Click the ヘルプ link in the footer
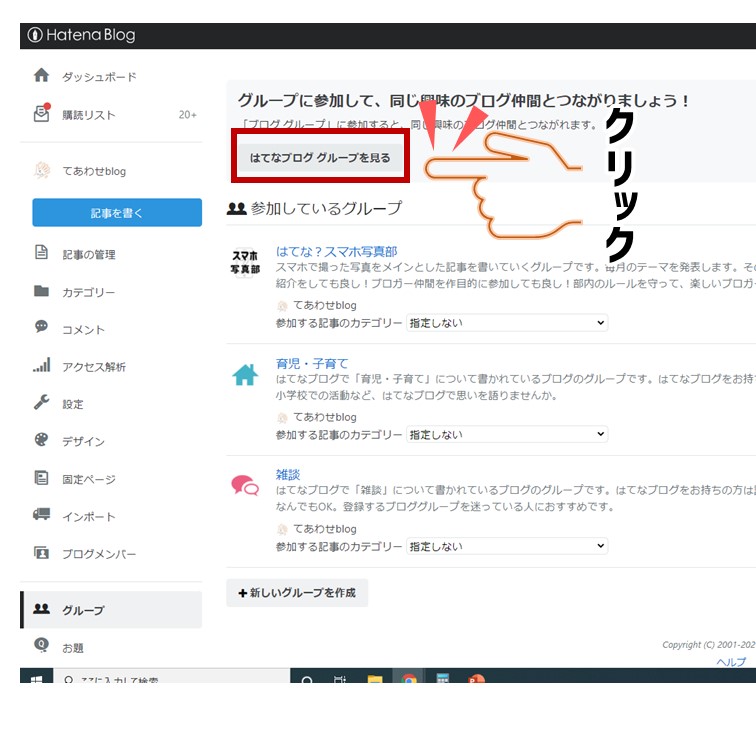 [x=731, y=662]
